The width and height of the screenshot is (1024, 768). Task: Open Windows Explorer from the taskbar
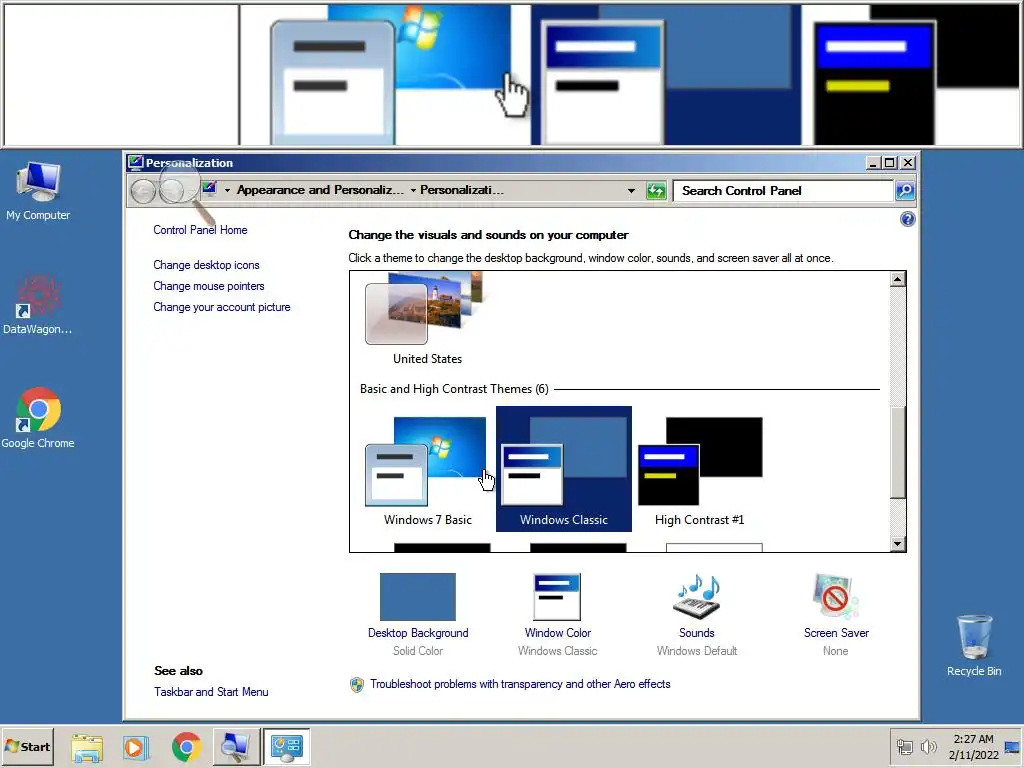click(87, 747)
